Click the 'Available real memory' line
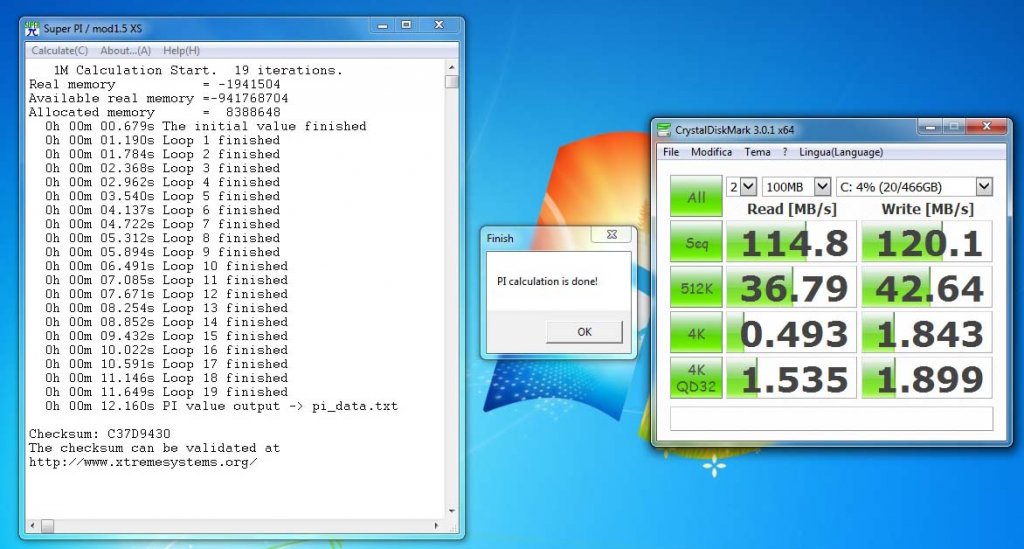This screenshot has height=549, width=1024. point(158,99)
